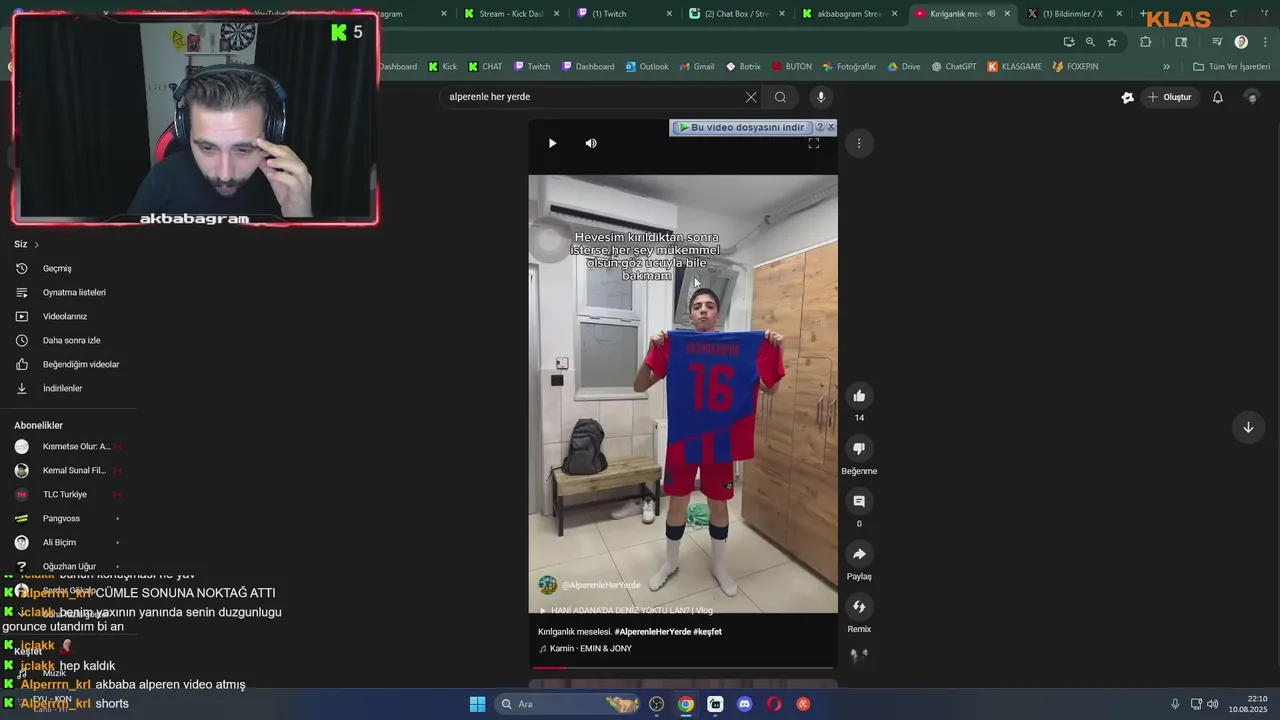The height and width of the screenshot is (720, 1280).
Task: Click the search magnifier button
Action: click(x=780, y=97)
